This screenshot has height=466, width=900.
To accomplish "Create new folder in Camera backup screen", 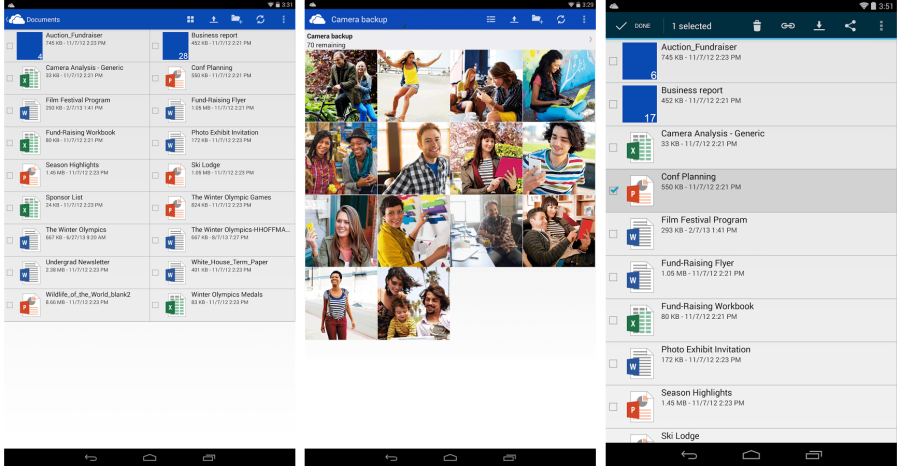I will coord(537,20).
